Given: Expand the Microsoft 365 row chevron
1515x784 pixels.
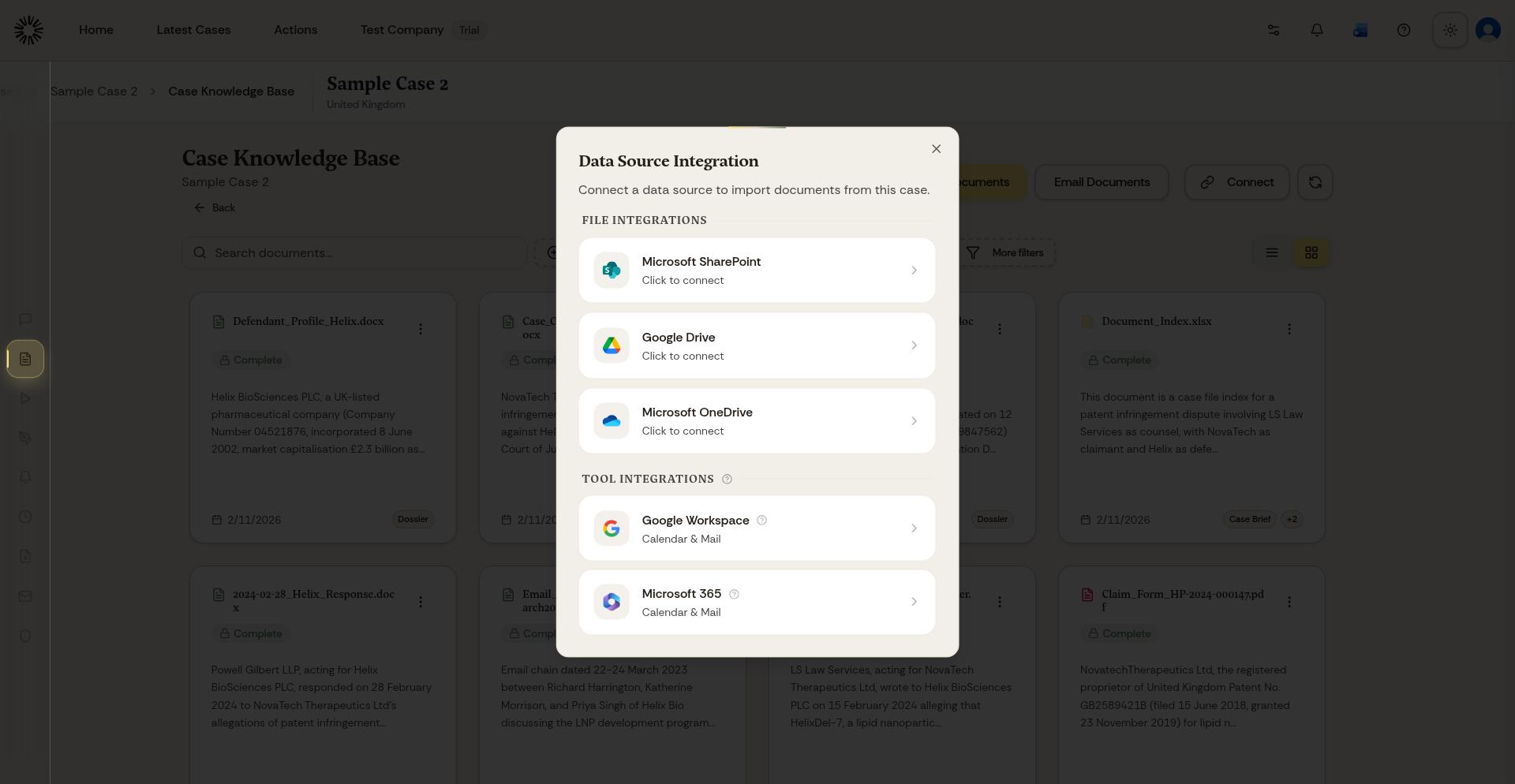Looking at the screenshot, I should coord(914,602).
